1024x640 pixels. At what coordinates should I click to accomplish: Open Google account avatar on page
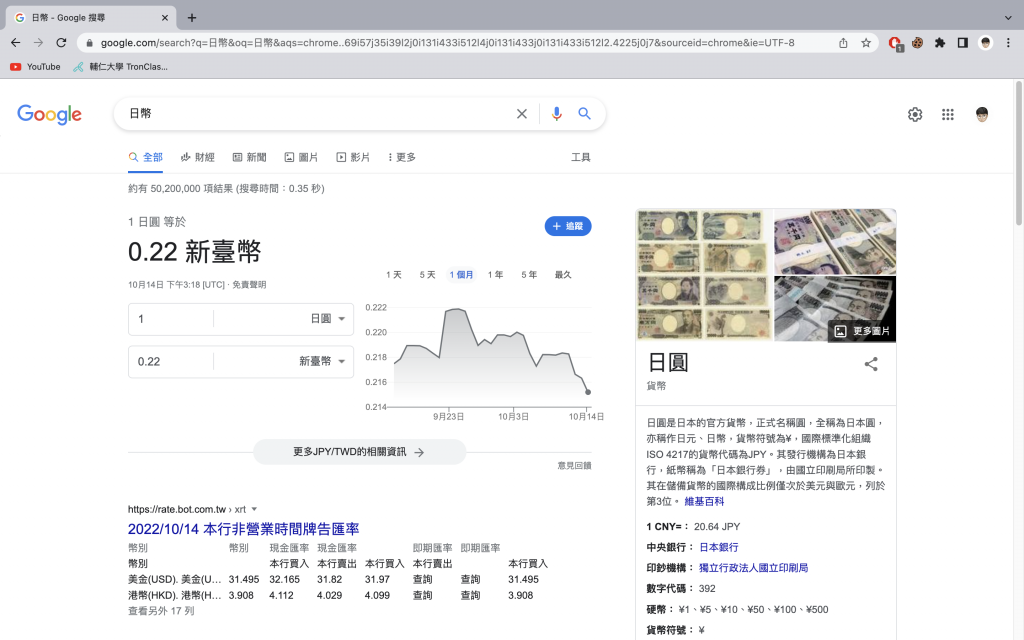coord(982,114)
